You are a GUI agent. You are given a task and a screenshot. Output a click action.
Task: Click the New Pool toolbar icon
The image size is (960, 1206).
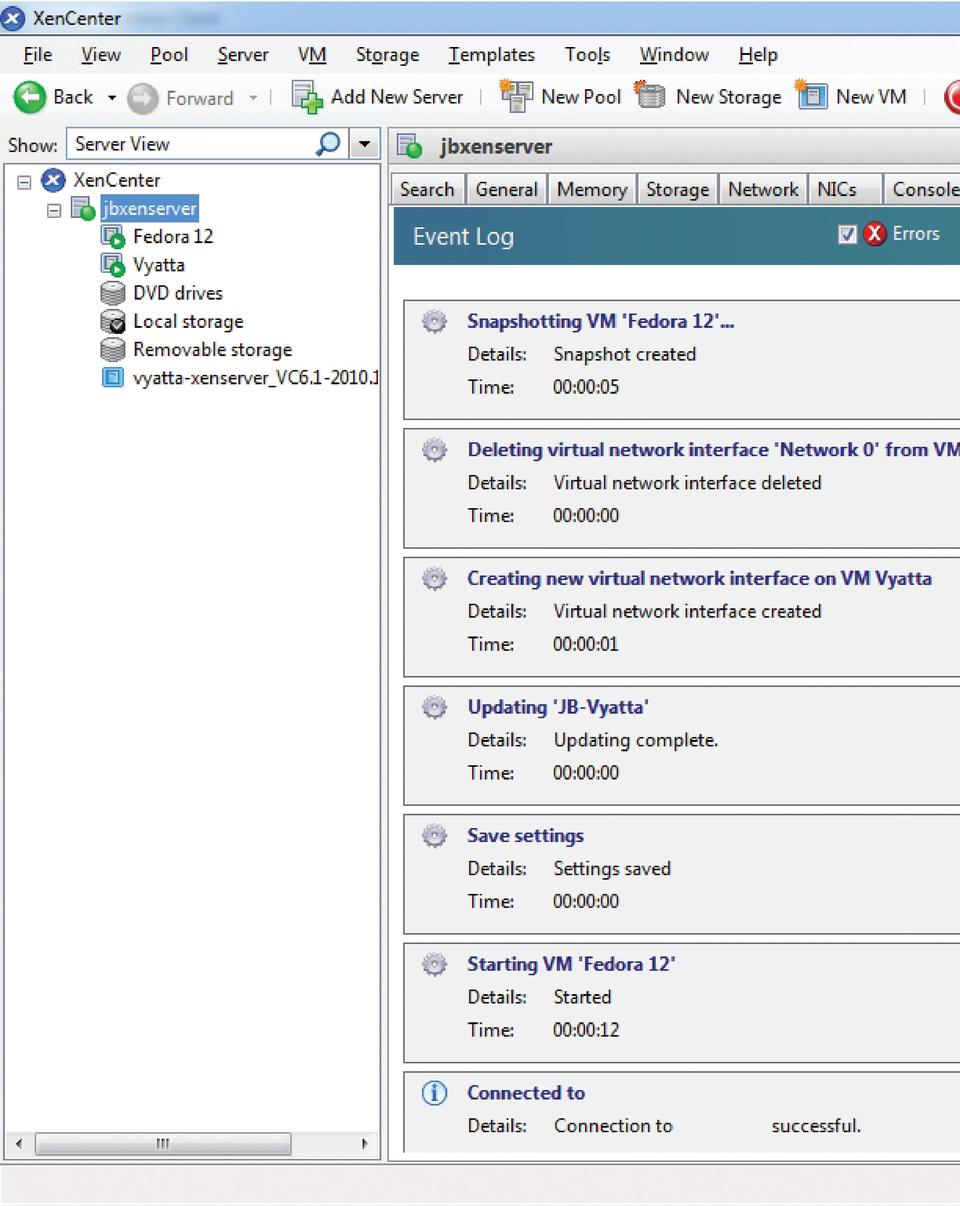(517, 97)
